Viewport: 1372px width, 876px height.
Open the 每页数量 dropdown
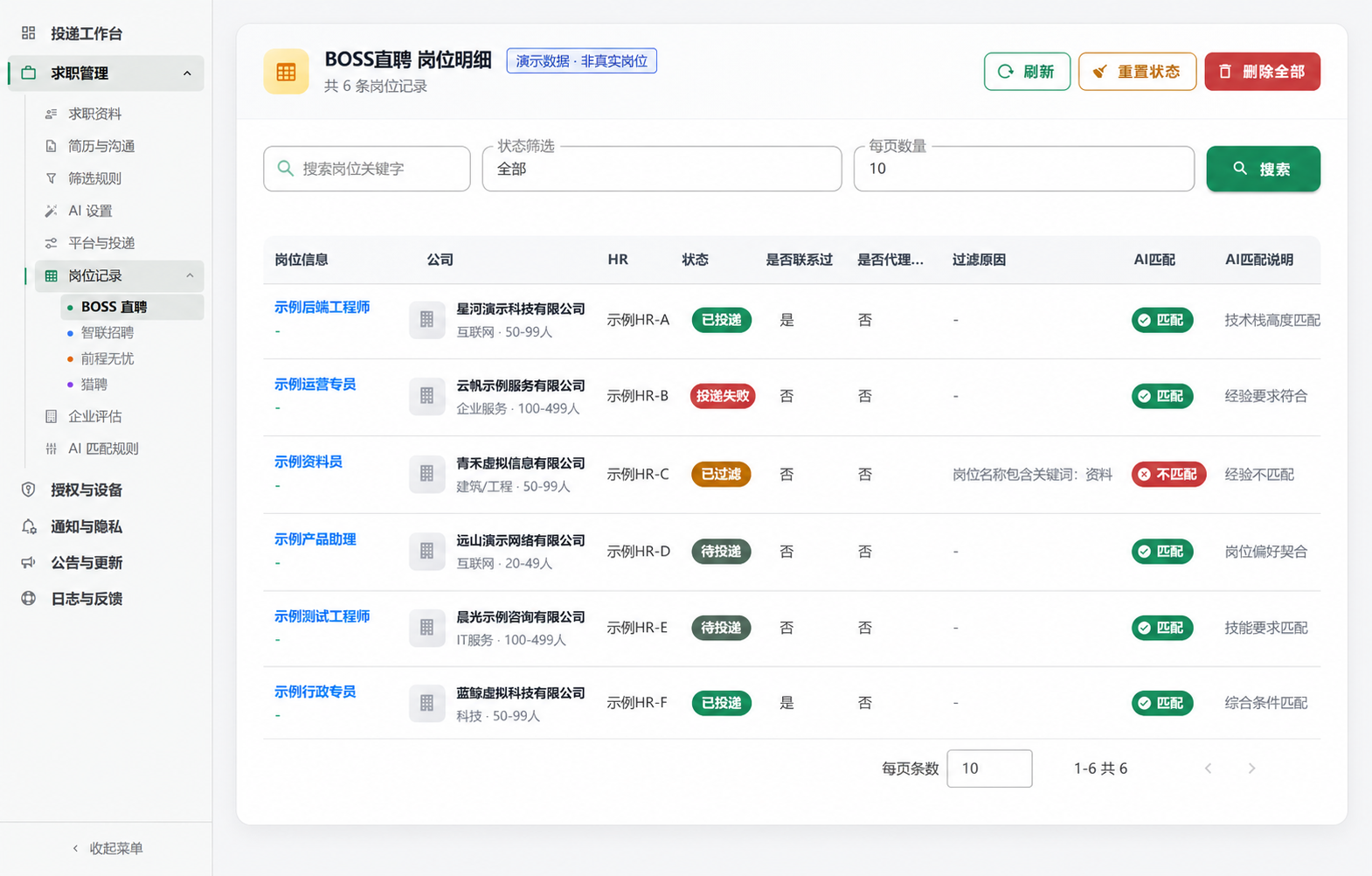1023,169
